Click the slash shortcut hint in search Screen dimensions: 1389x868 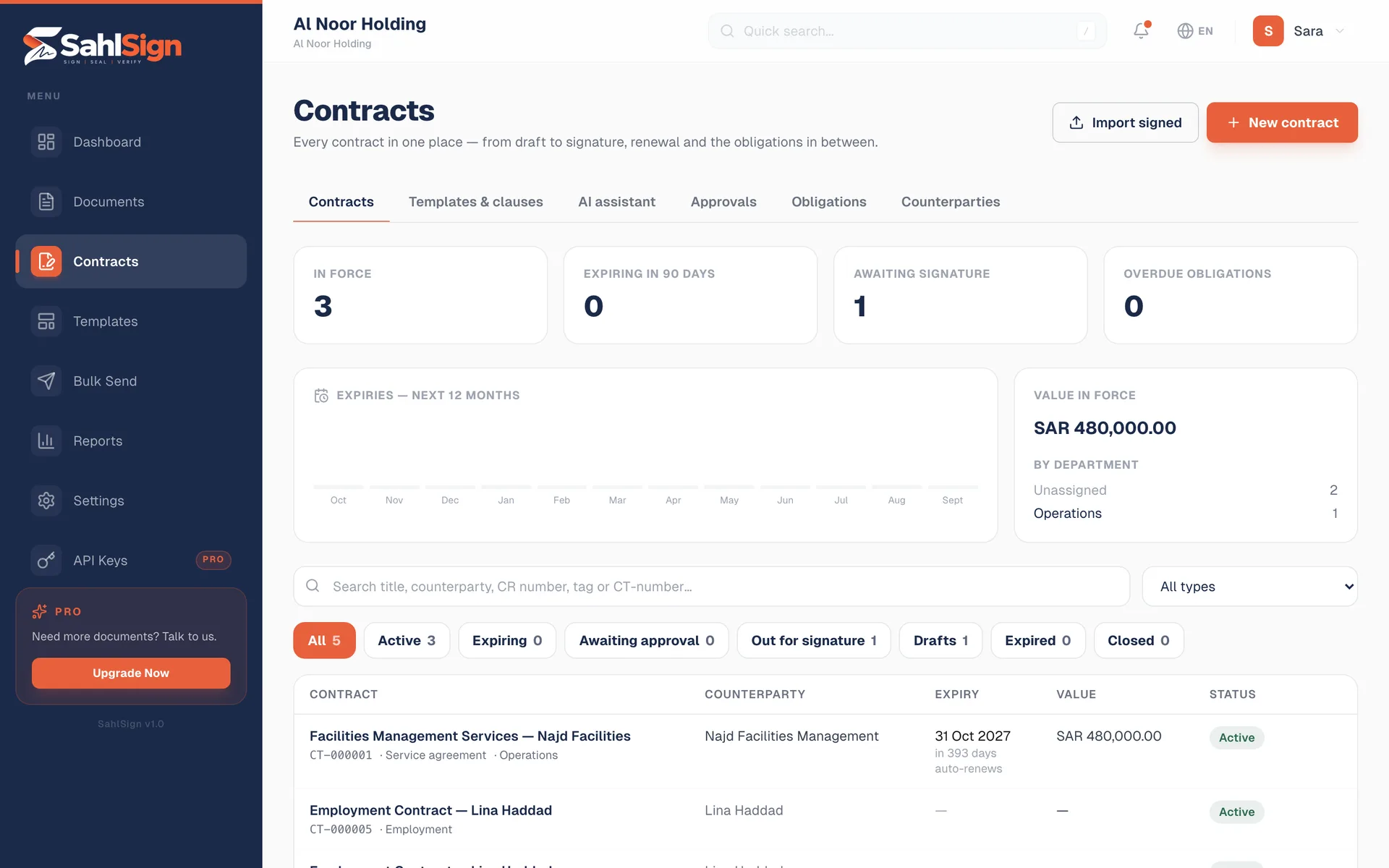(x=1086, y=31)
